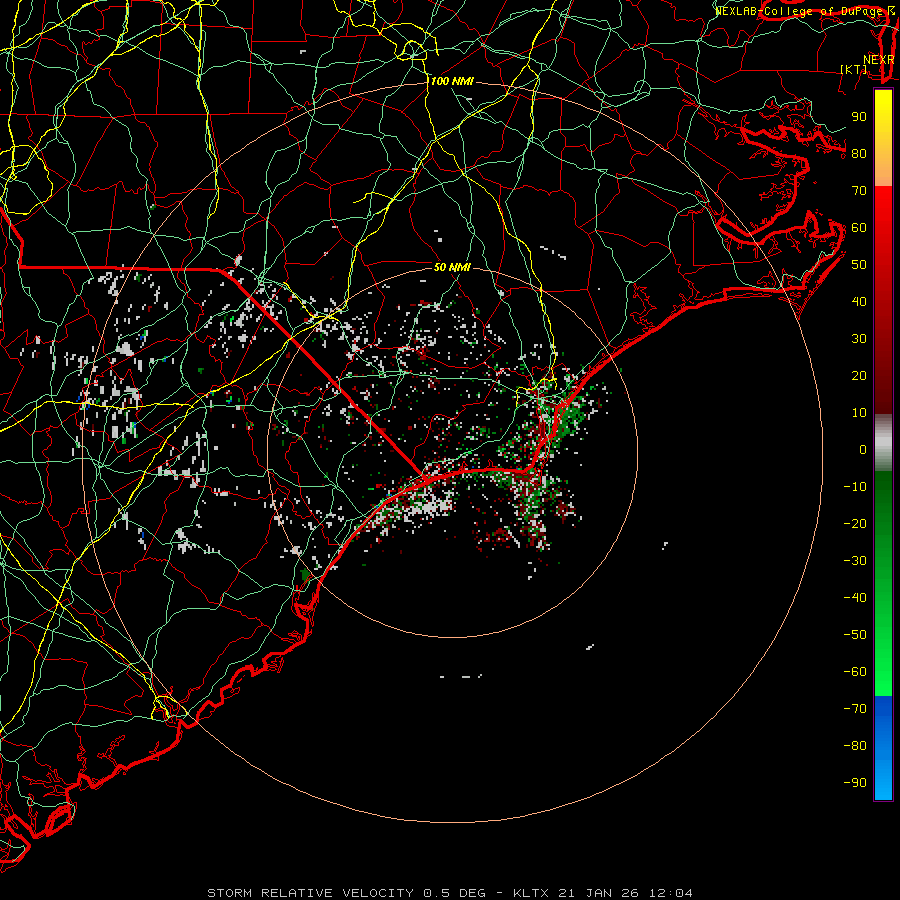The width and height of the screenshot is (900, 900).
Task: Click the 0 value on velocity scale
Action: coord(863,450)
